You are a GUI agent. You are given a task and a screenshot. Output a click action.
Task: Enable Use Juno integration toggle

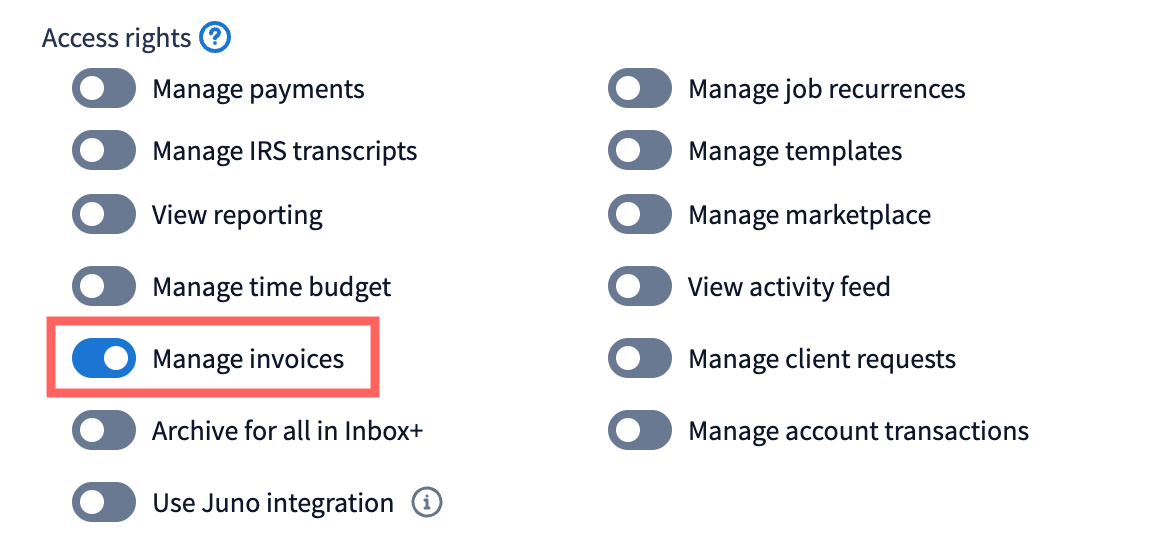point(103,502)
